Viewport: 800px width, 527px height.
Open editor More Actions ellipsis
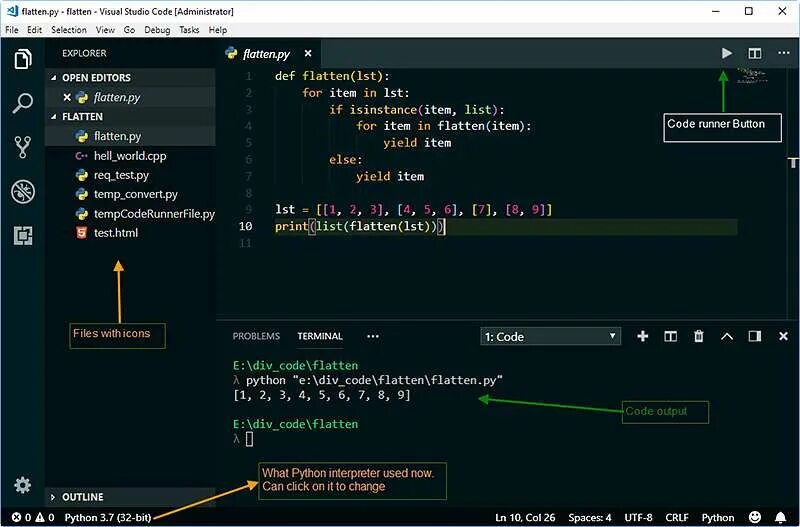click(784, 53)
